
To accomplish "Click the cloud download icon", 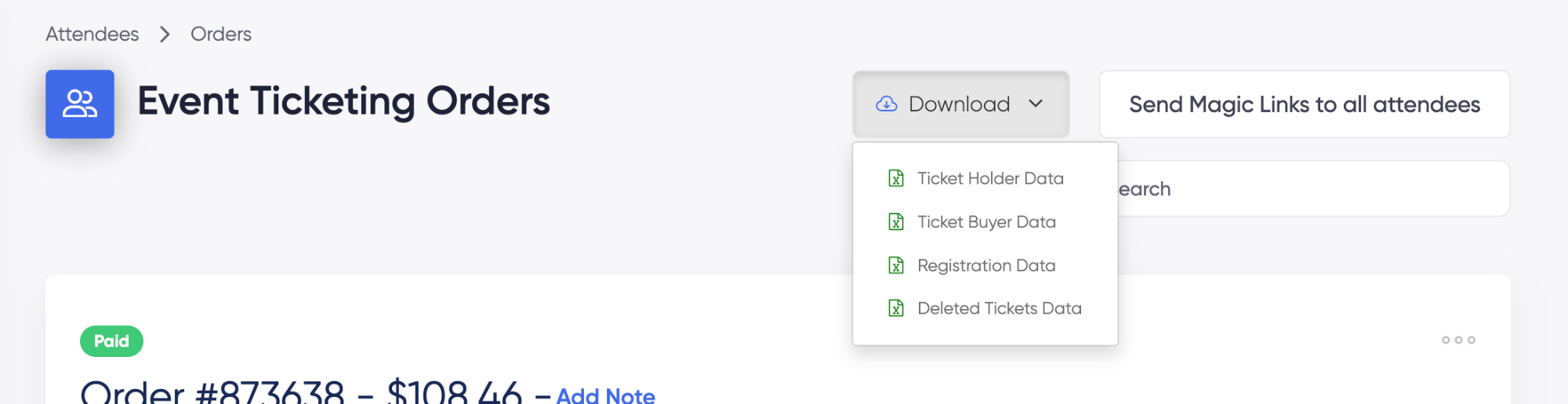I will [887, 104].
